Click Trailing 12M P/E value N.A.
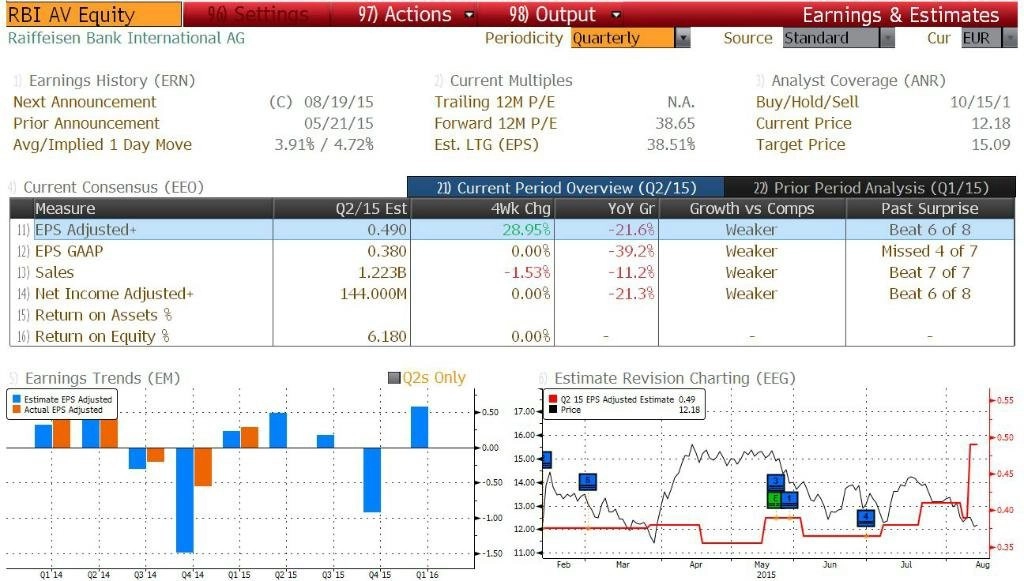 pyautogui.click(x=681, y=102)
